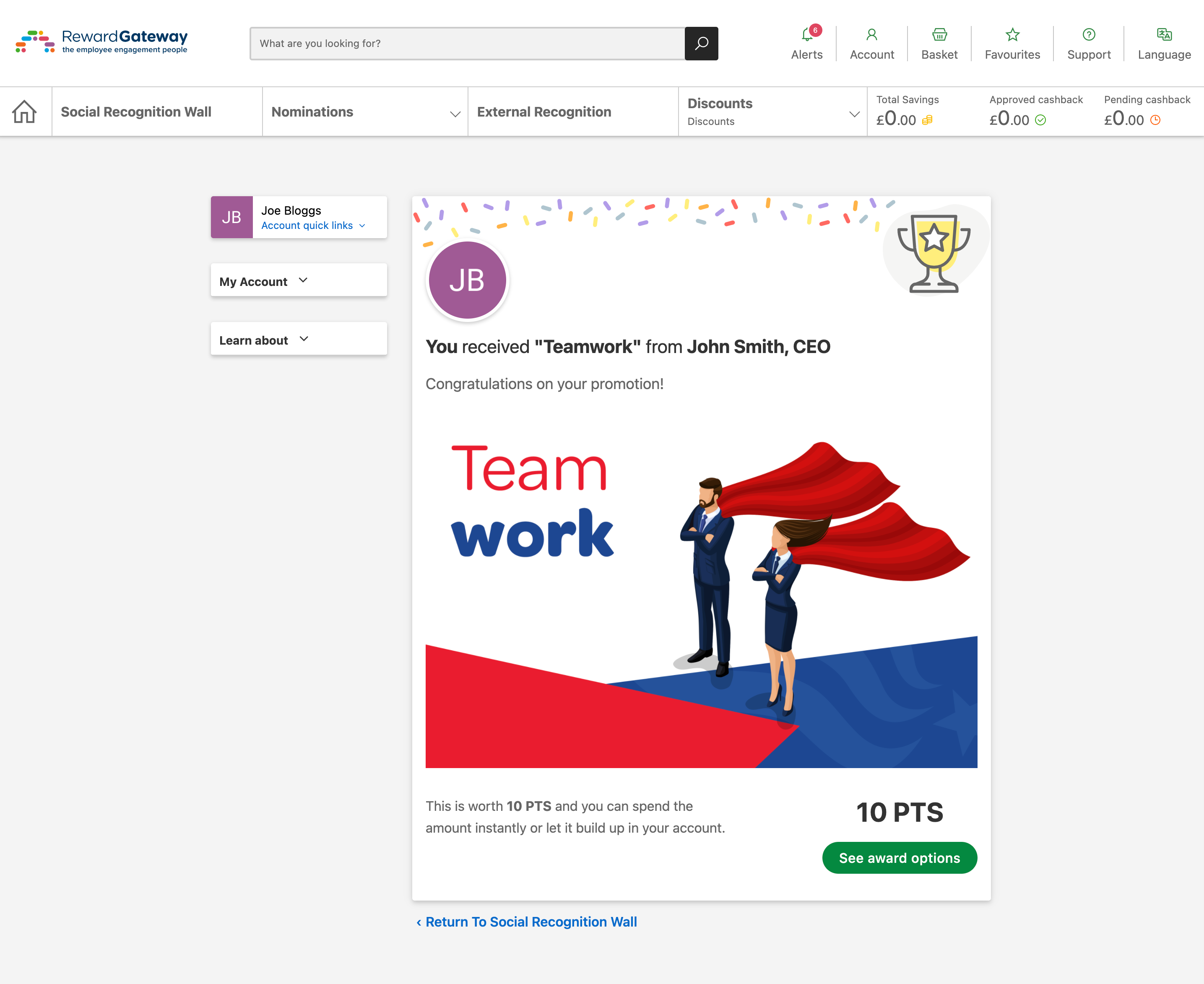
Task: Click the search magnifier button
Action: (x=700, y=43)
